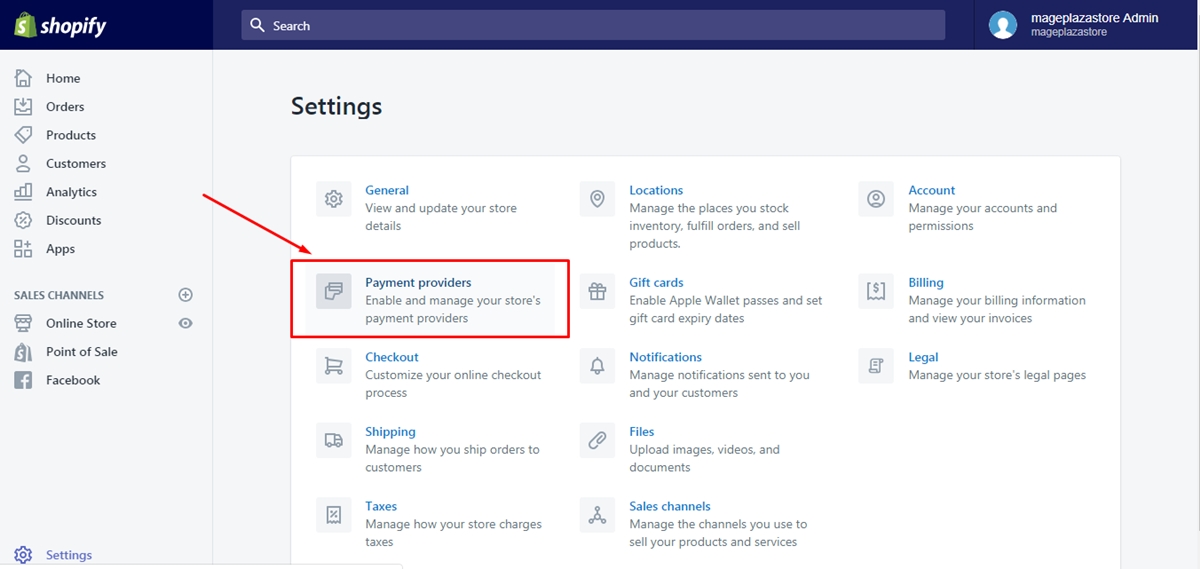
Task: Click the Files paperclip icon
Action: pos(597,440)
